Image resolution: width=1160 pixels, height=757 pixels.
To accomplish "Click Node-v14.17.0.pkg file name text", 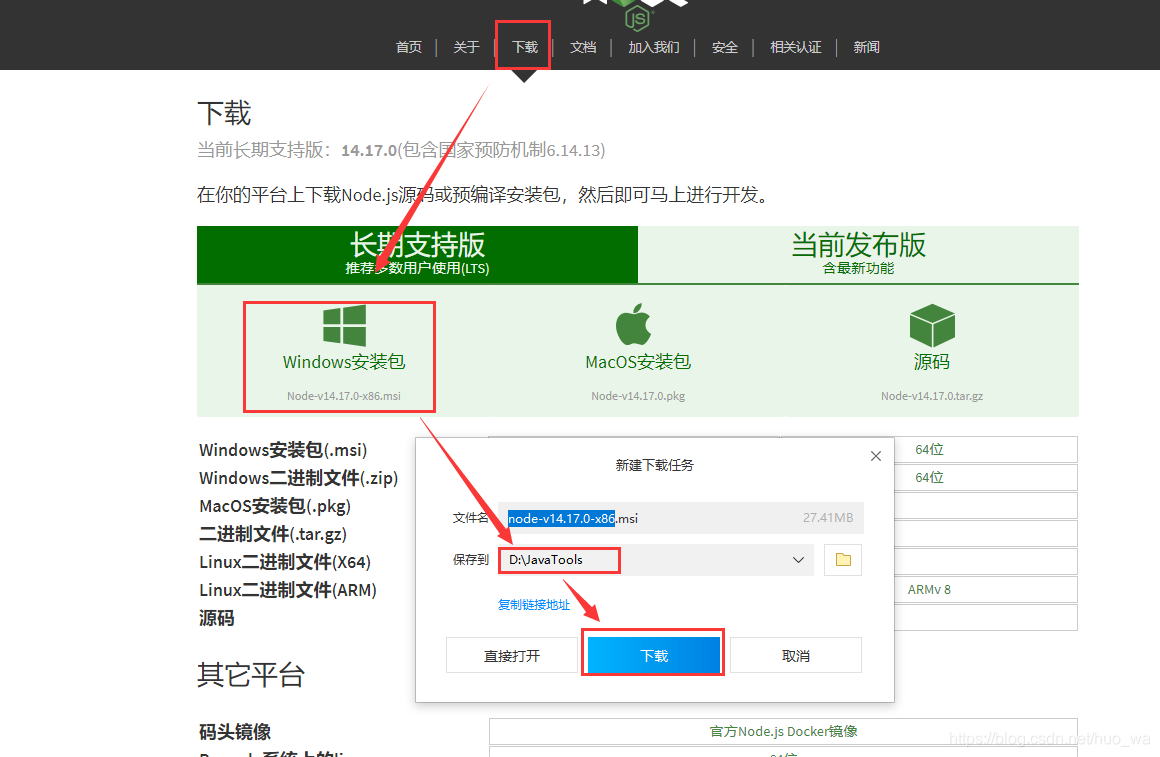I will pos(638,396).
